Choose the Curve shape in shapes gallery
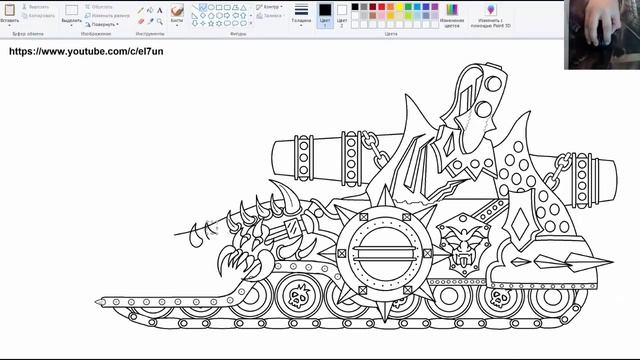Viewport: 640px width, 360px height. coord(203,7)
